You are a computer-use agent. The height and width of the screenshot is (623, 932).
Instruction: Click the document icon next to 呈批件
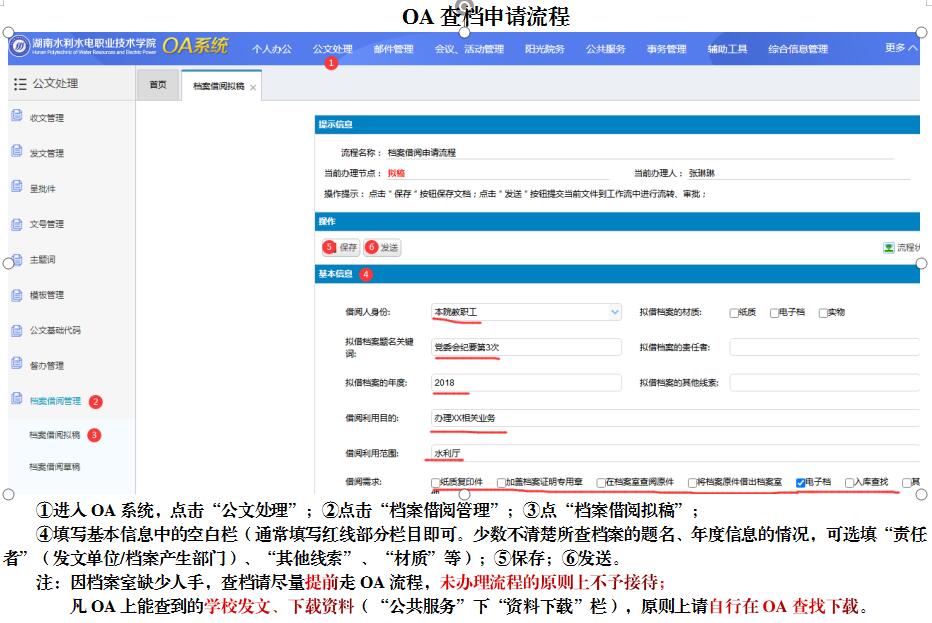(17, 187)
